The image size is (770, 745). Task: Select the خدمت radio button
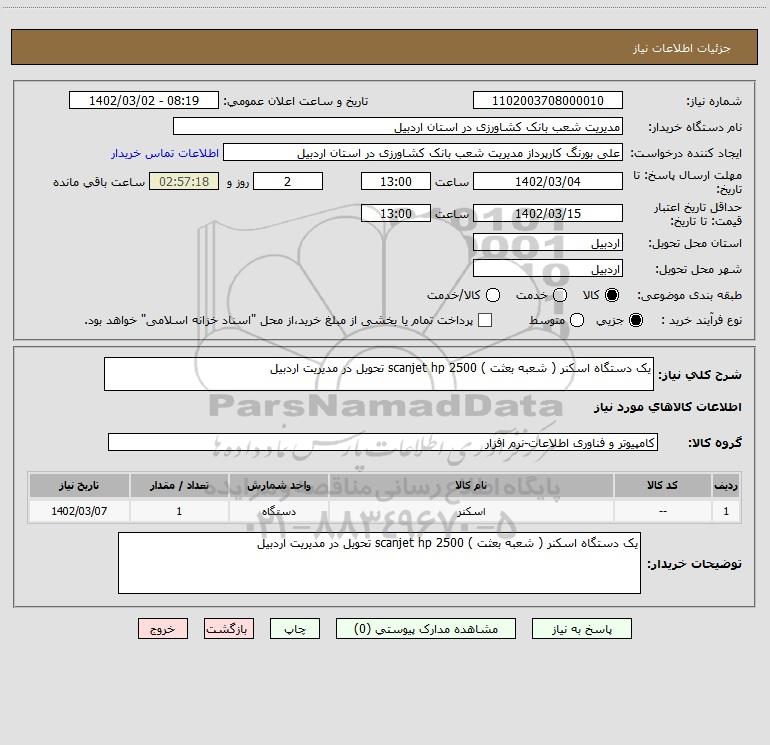coord(560,295)
